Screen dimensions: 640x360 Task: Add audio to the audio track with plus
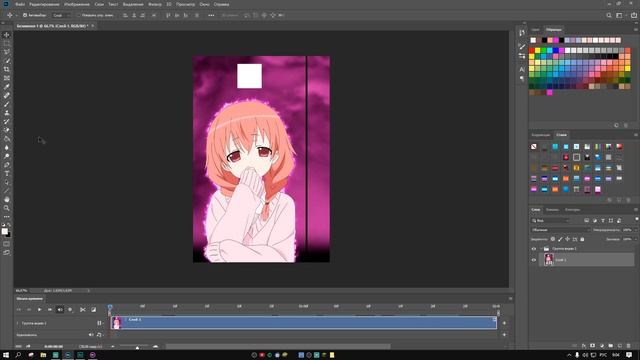click(x=504, y=335)
